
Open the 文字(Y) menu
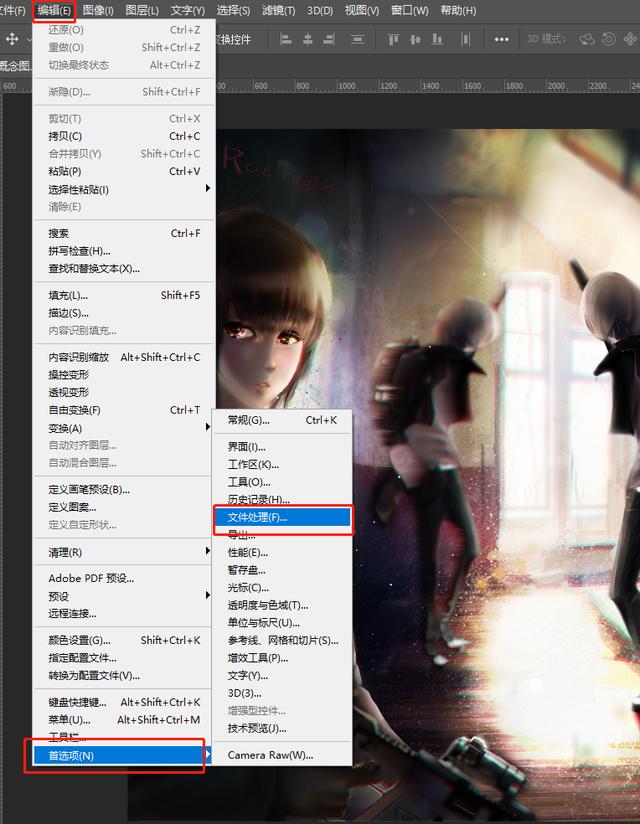coord(188,11)
